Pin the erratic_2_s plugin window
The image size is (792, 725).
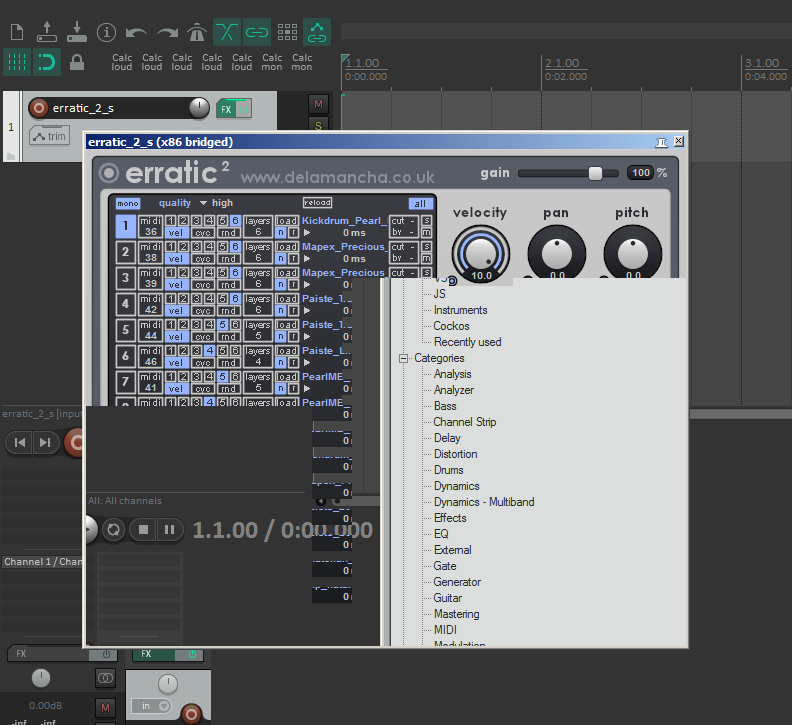pos(661,142)
